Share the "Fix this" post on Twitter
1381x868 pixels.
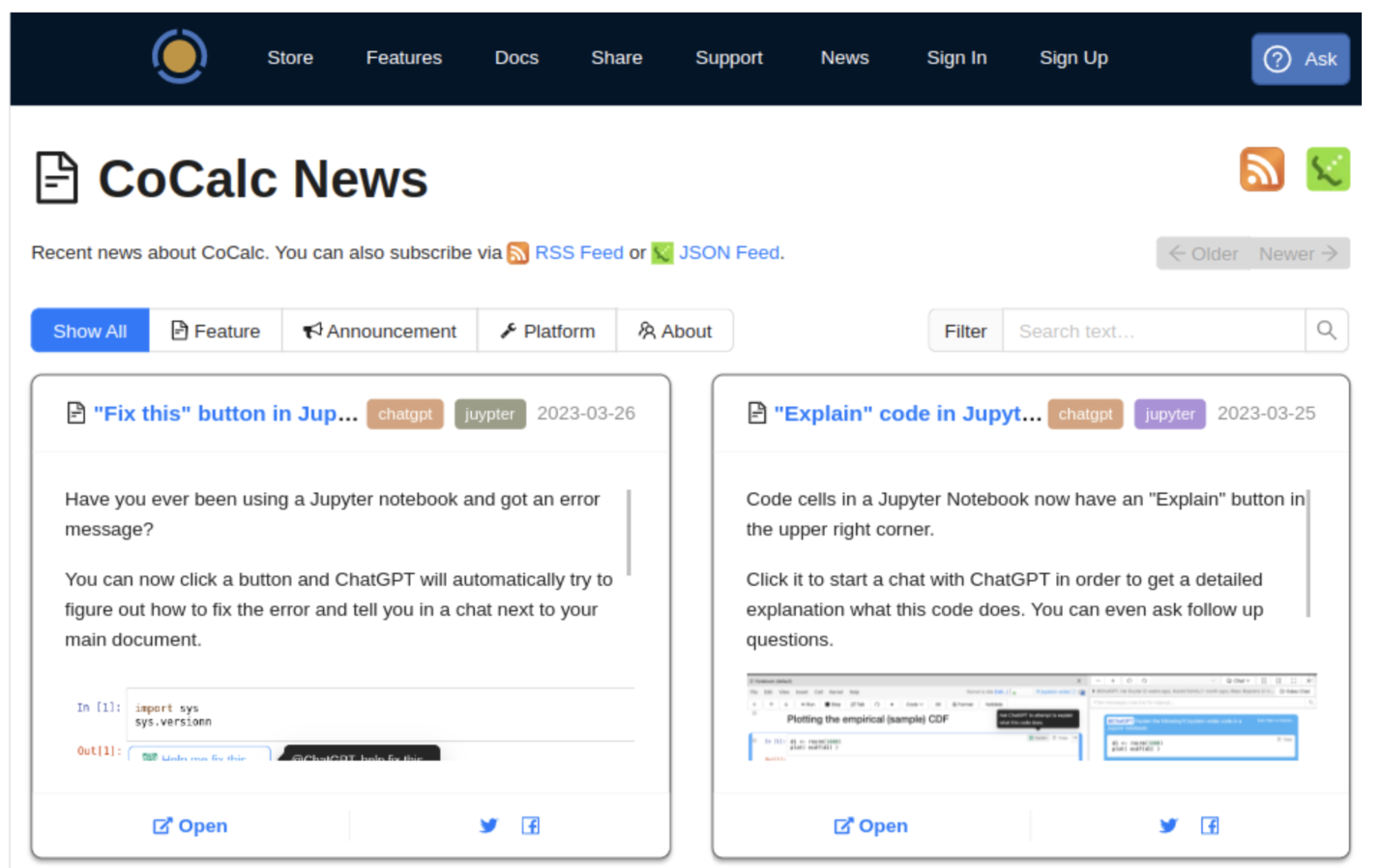[488, 825]
